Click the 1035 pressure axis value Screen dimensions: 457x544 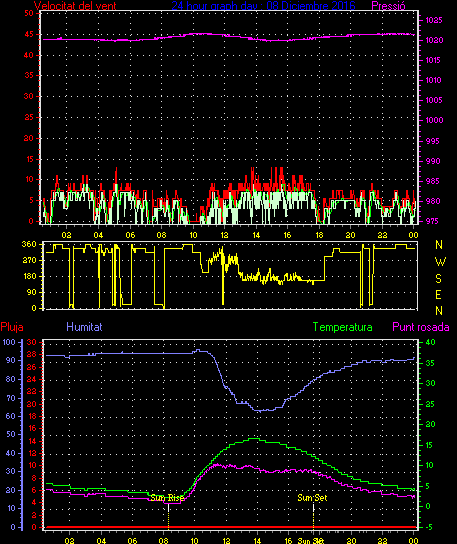tap(434, 20)
